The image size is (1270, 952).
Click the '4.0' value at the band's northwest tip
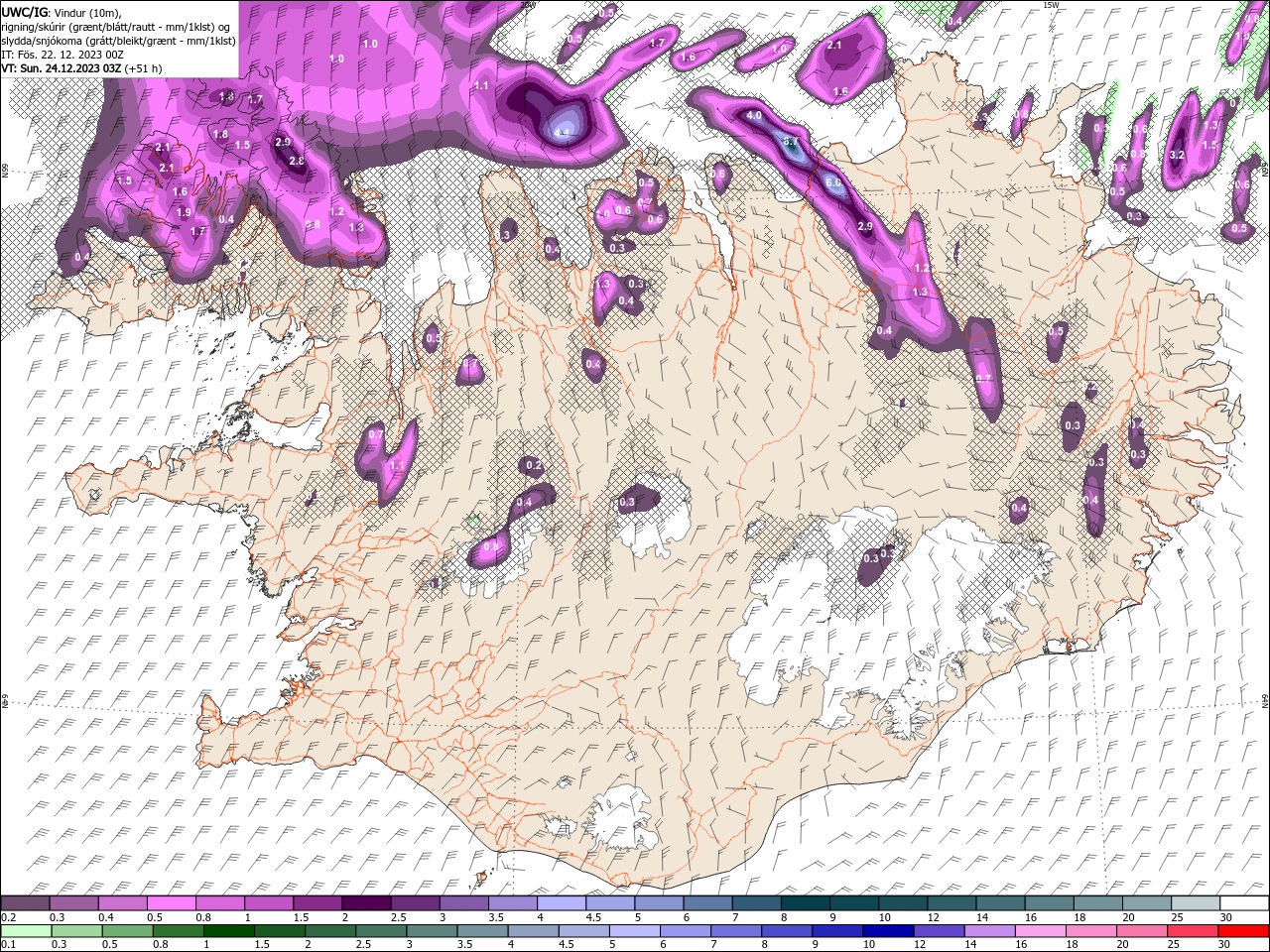click(x=754, y=115)
